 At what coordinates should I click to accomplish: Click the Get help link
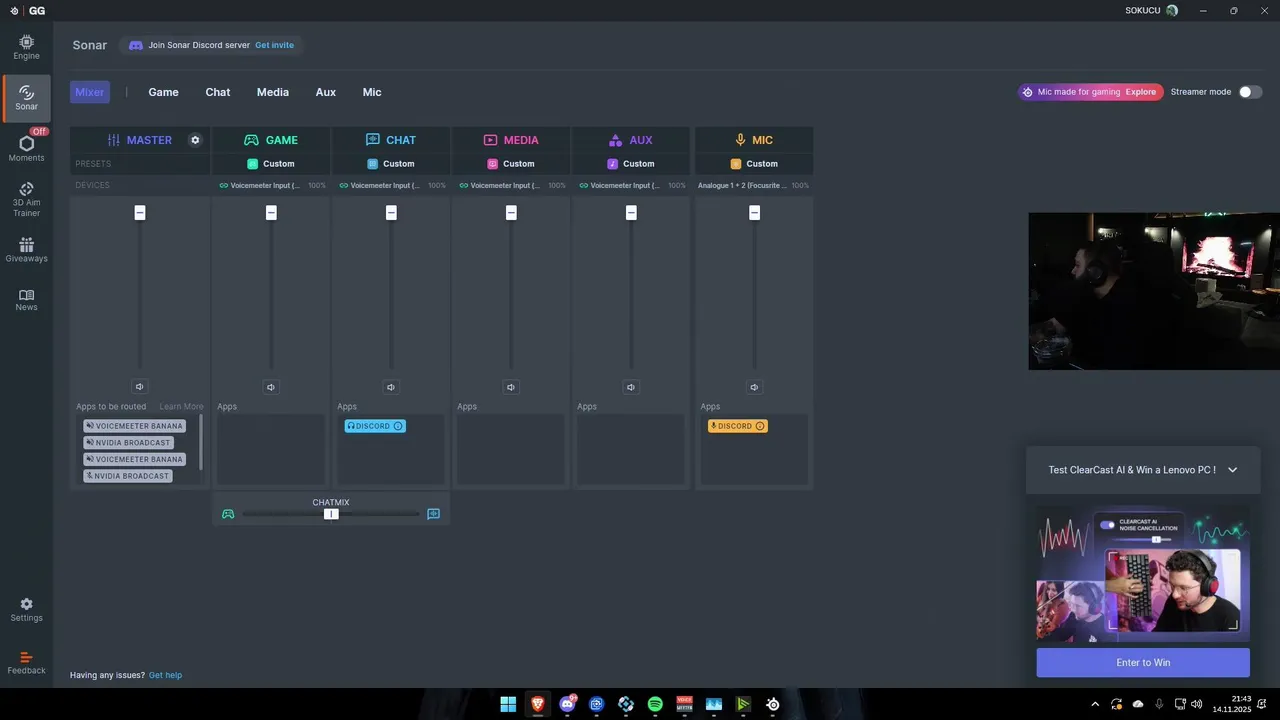166,675
